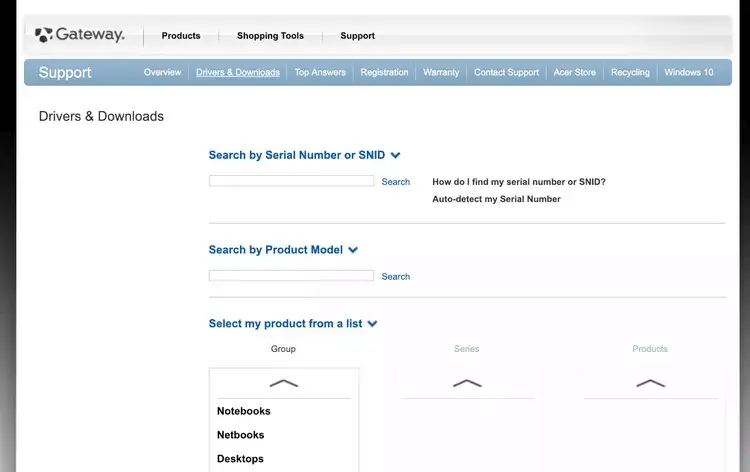This screenshot has width=750, height=472.
Task: Open How do I find my serial number link
Action: point(519,182)
